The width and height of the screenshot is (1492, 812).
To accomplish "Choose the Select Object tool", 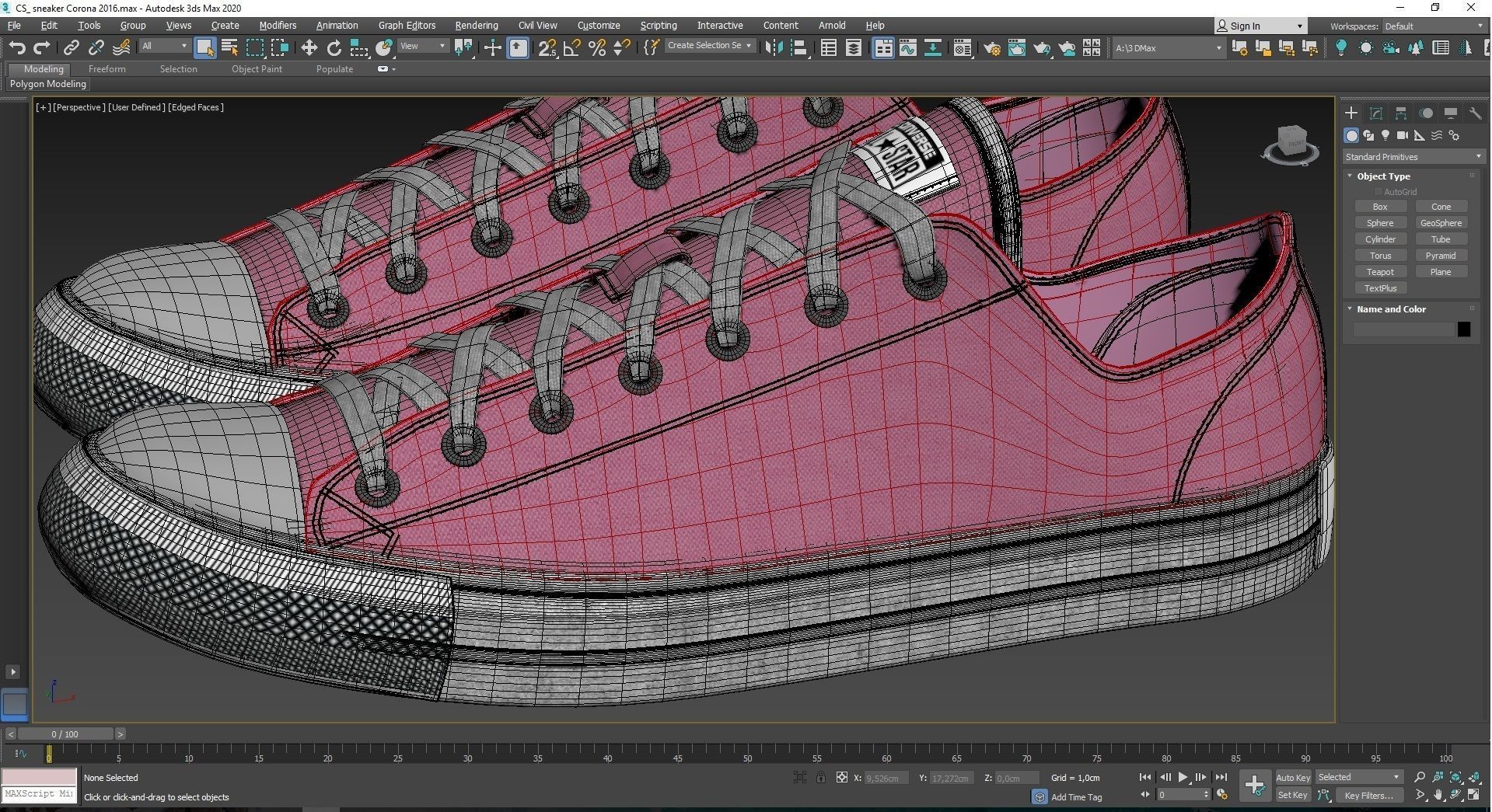I will point(204,48).
